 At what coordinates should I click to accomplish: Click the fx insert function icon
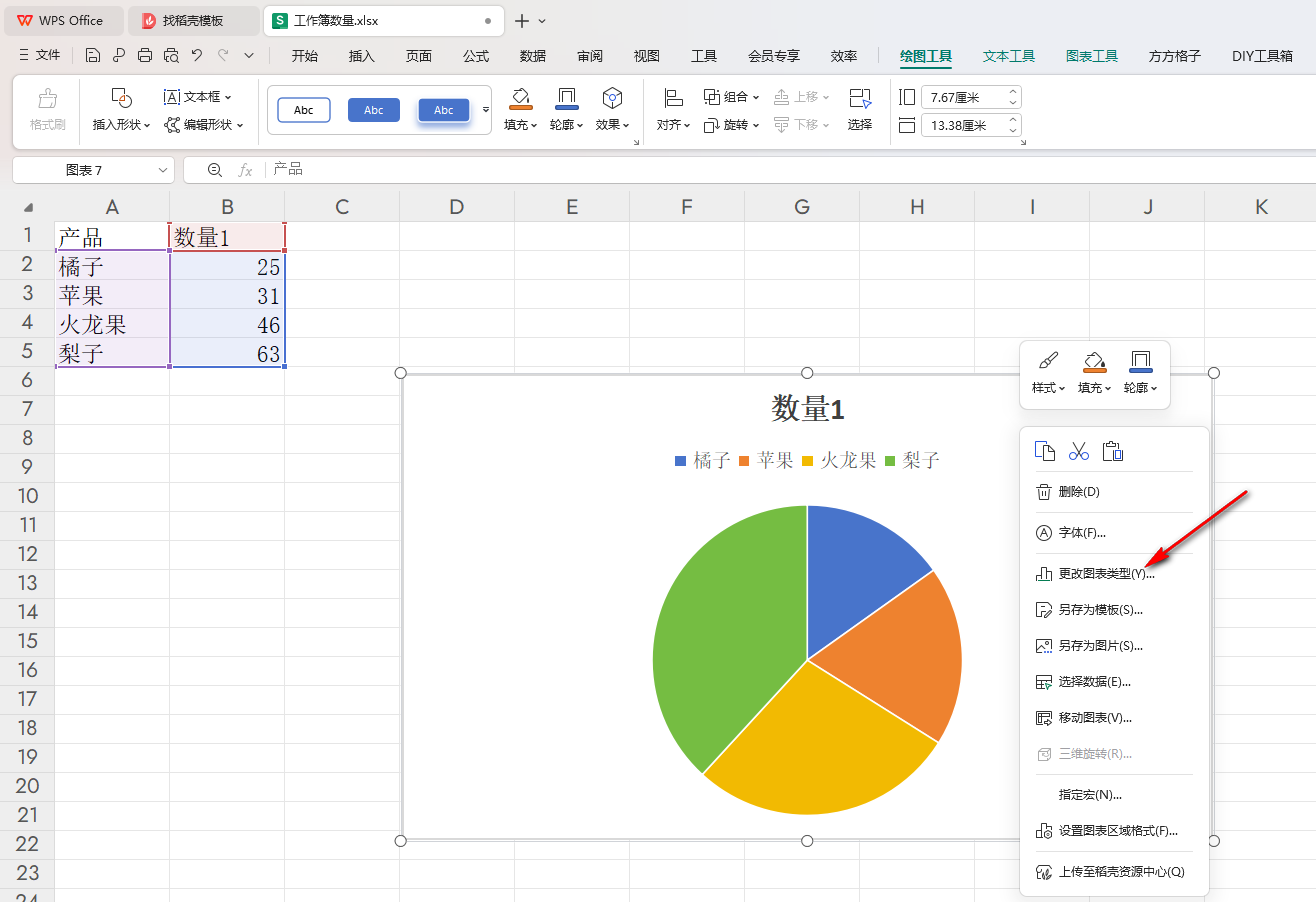245,170
